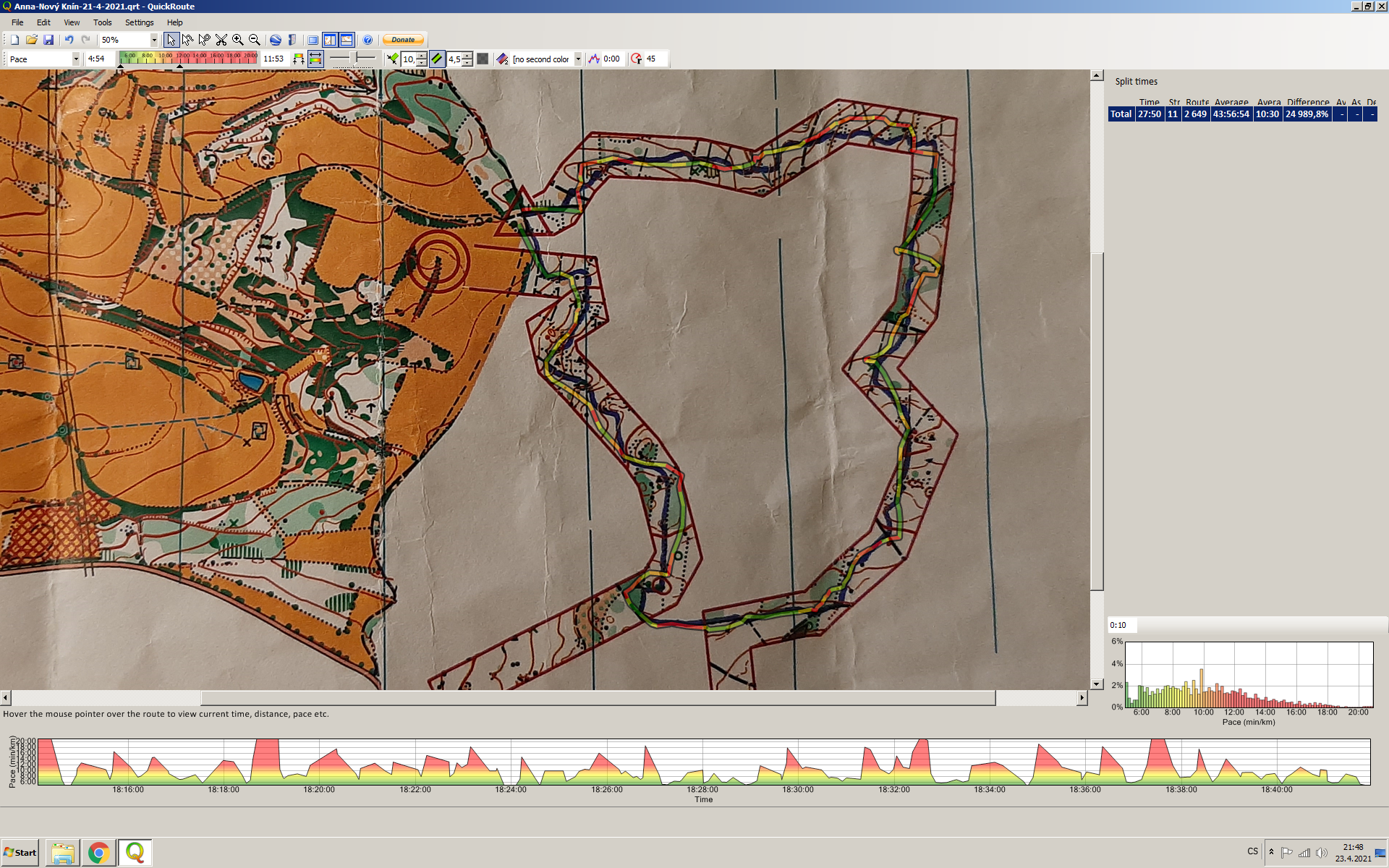
Task: Click the pace color range gradient bar
Action: 189,58
